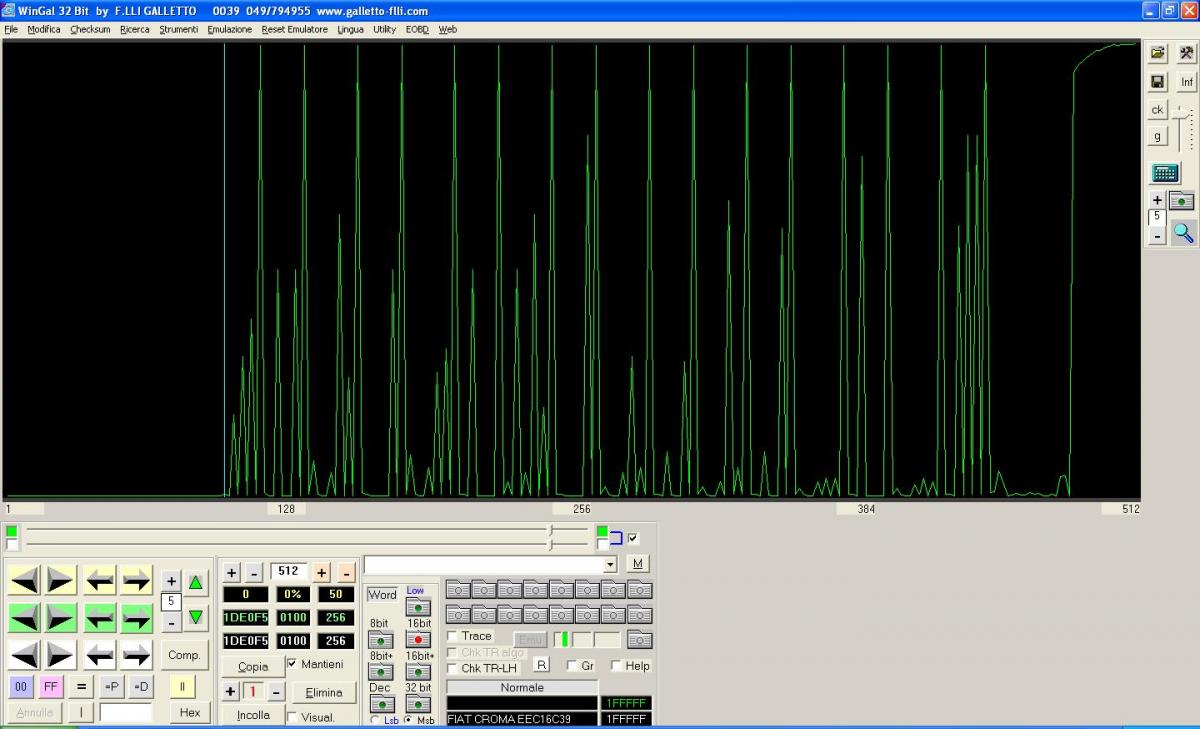Click the pink FF button
Image resolution: width=1200 pixels, height=729 pixels.
tap(51, 687)
